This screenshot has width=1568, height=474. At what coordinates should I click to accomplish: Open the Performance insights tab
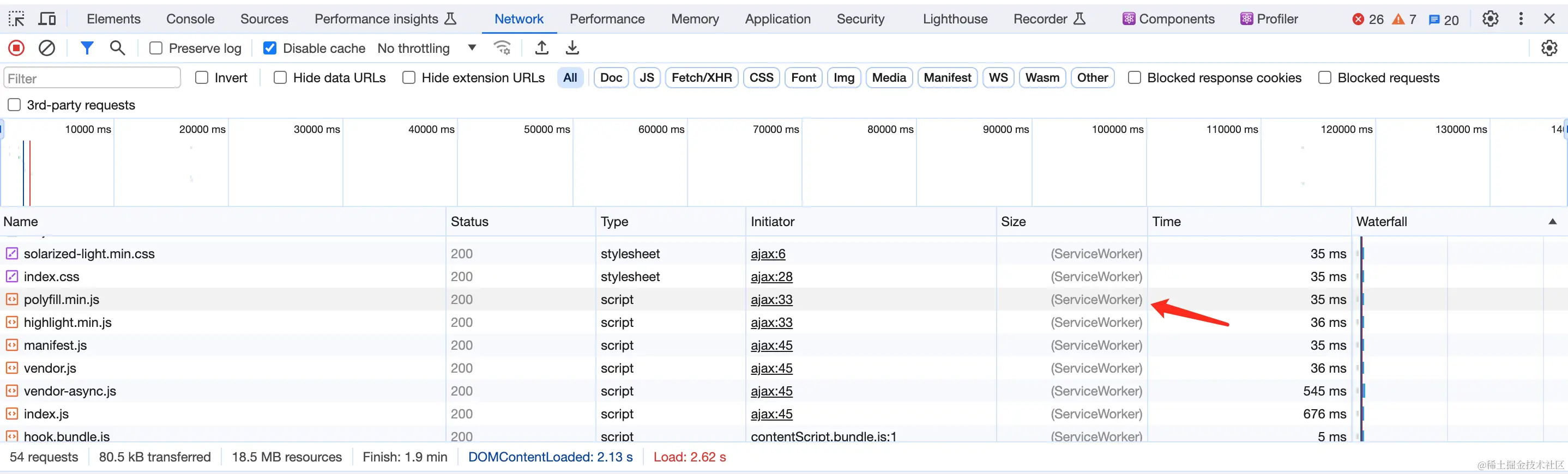[385, 19]
